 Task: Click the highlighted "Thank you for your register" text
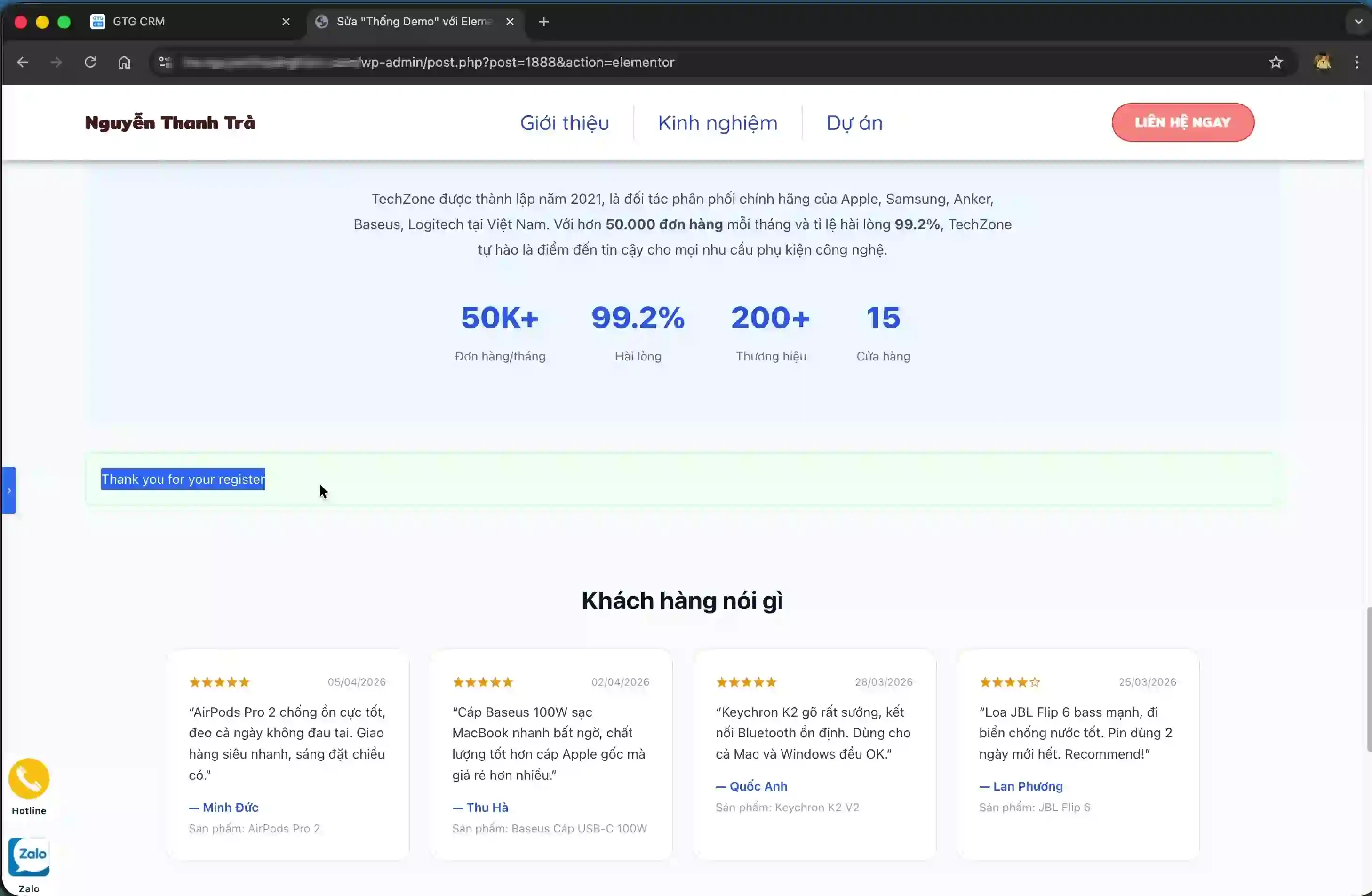[x=183, y=479]
